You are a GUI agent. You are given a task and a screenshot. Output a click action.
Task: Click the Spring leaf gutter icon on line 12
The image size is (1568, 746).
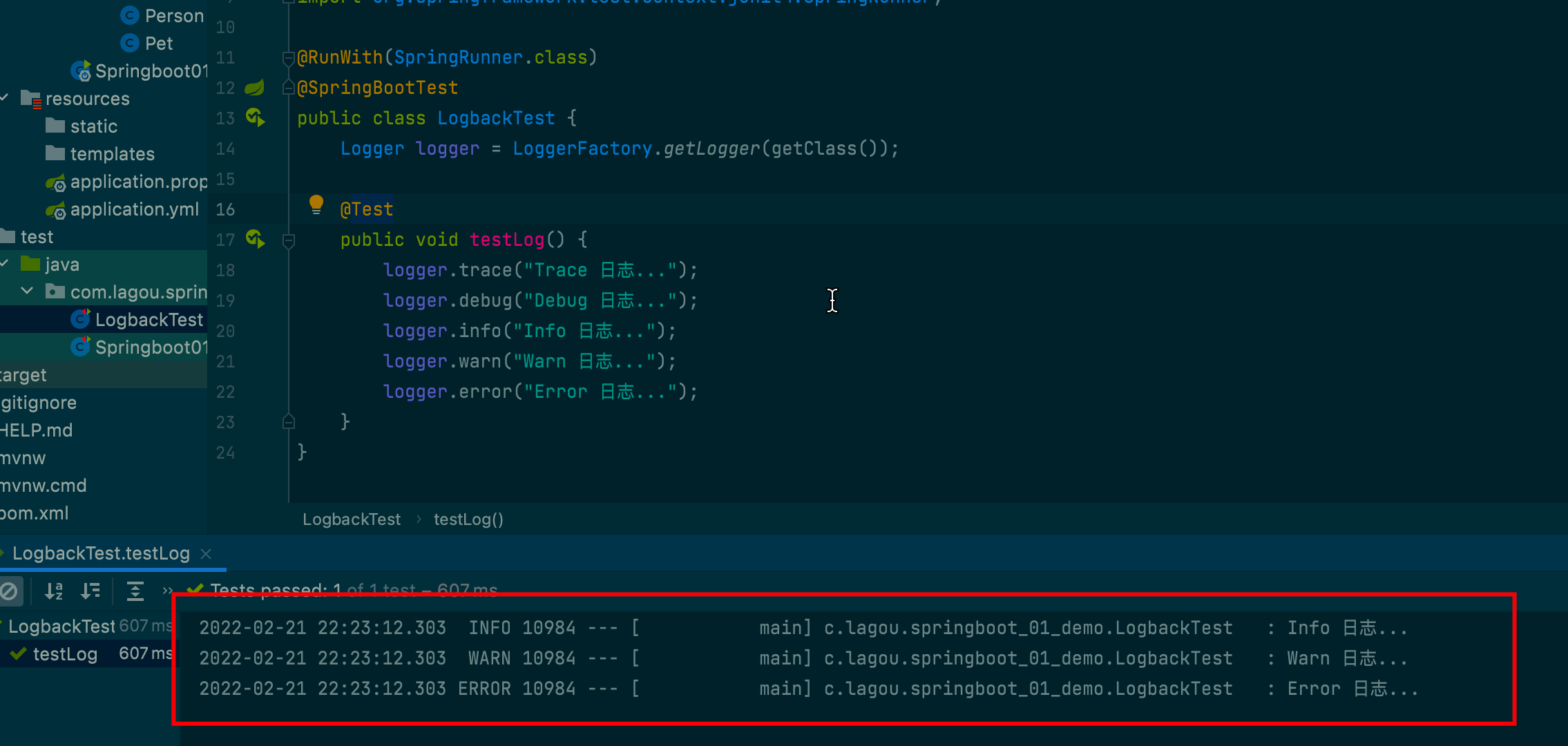[255, 88]
